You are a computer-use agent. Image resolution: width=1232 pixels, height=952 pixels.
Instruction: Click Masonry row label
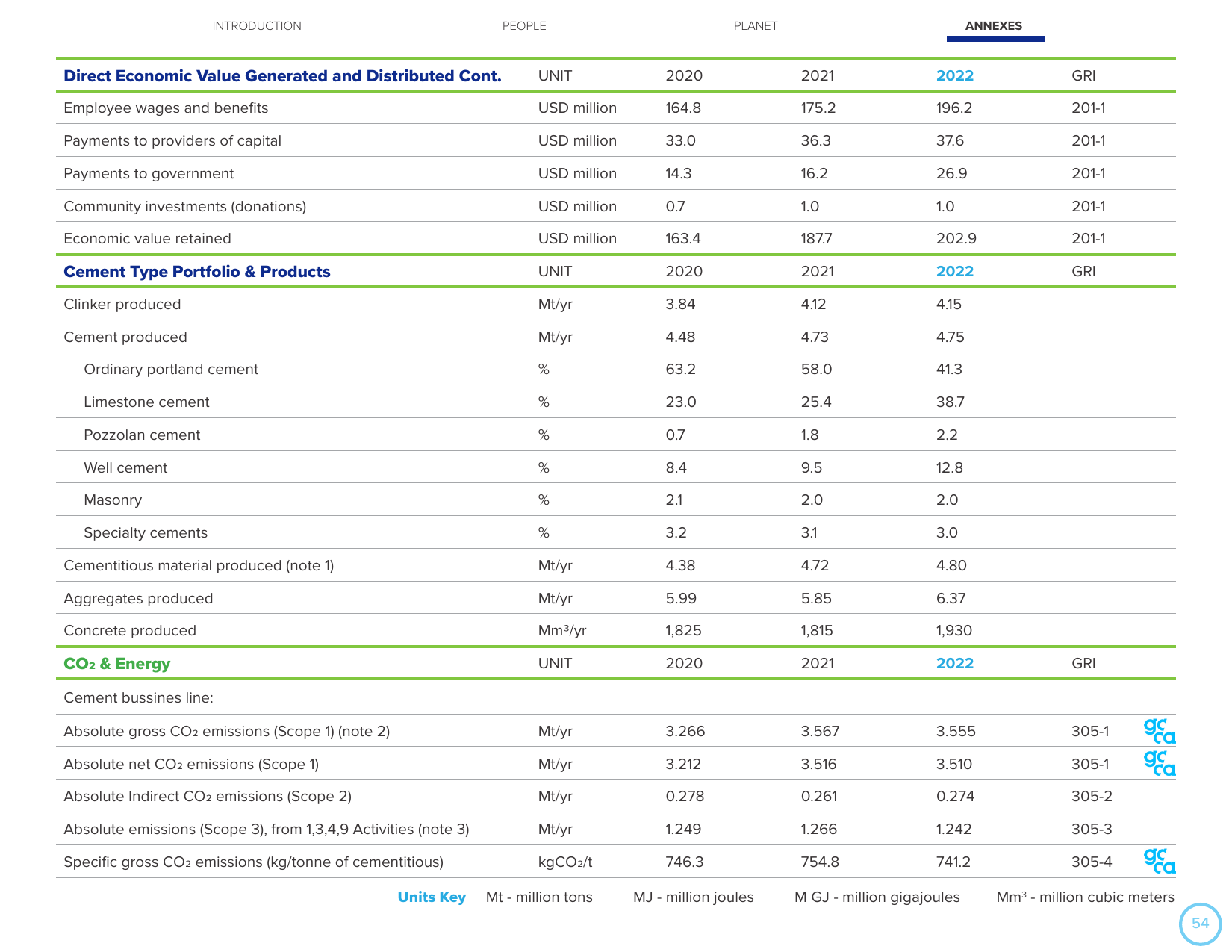(113, 500)
